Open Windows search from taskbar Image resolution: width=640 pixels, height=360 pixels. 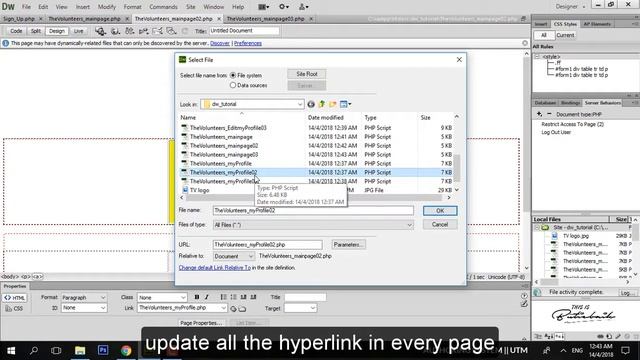(x=34, y=350)
